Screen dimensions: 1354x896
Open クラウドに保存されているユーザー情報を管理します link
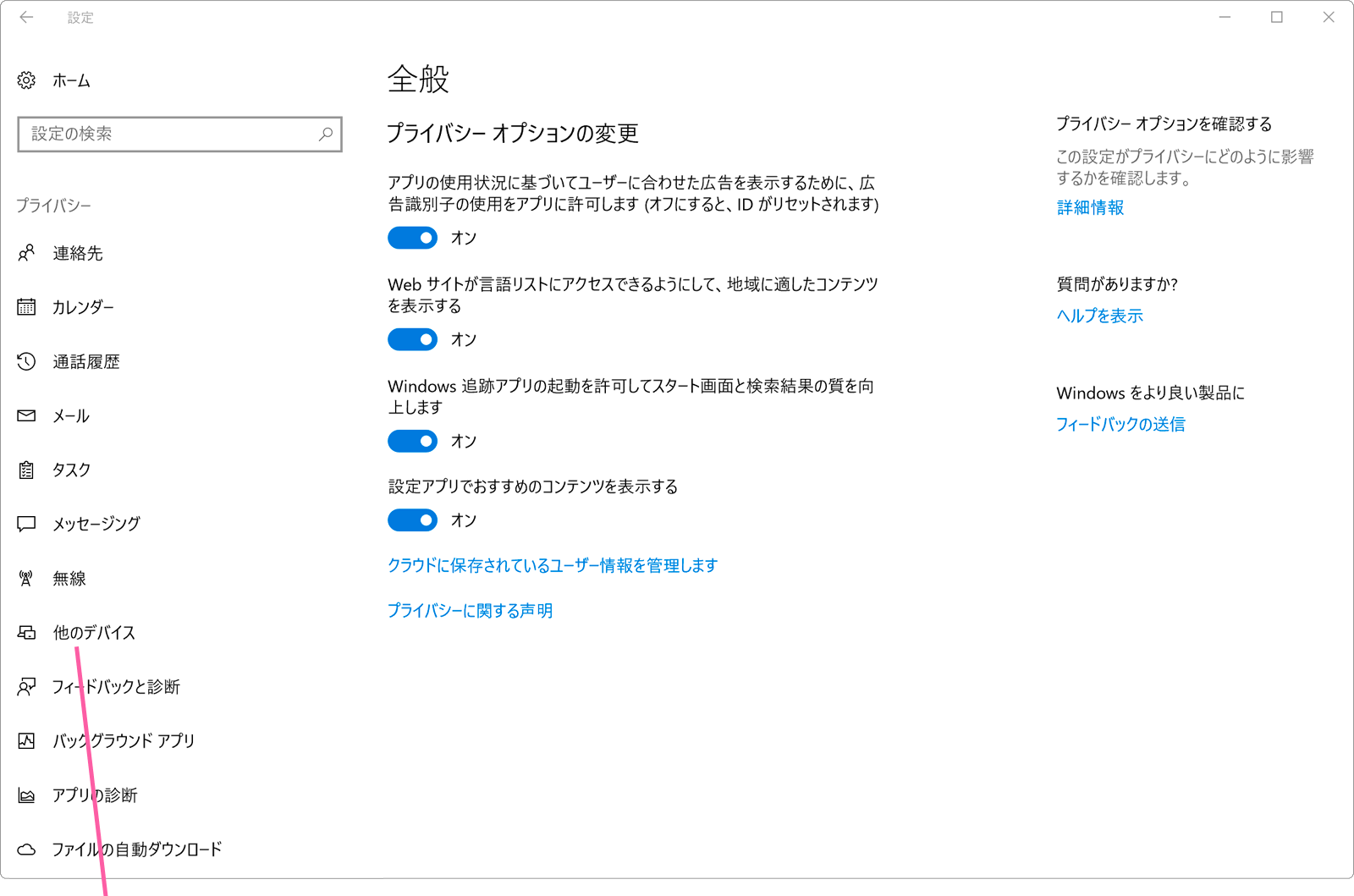coord(553,565)
